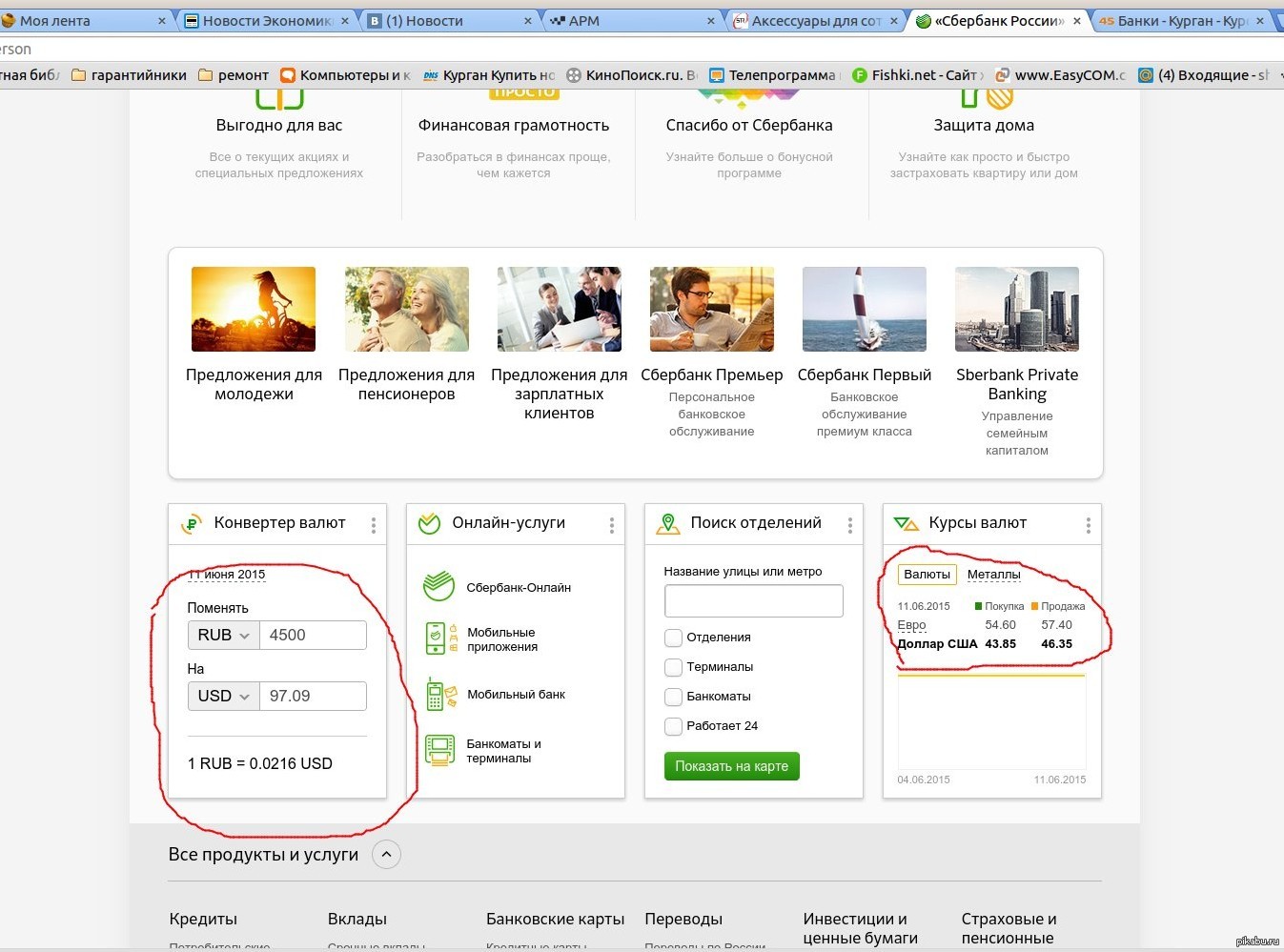Open the Переводы section link

click(x=683, y=920)
